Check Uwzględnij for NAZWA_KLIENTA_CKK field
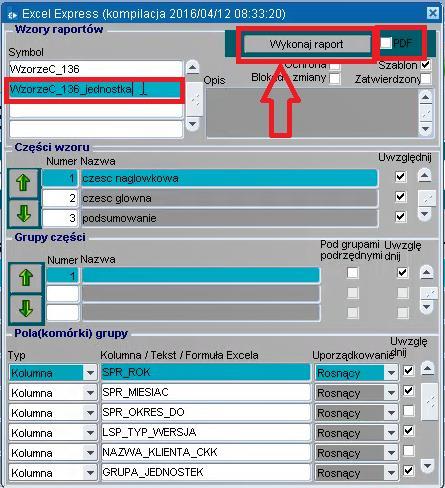Screen dimensions: 445x488 coord(409,450)
